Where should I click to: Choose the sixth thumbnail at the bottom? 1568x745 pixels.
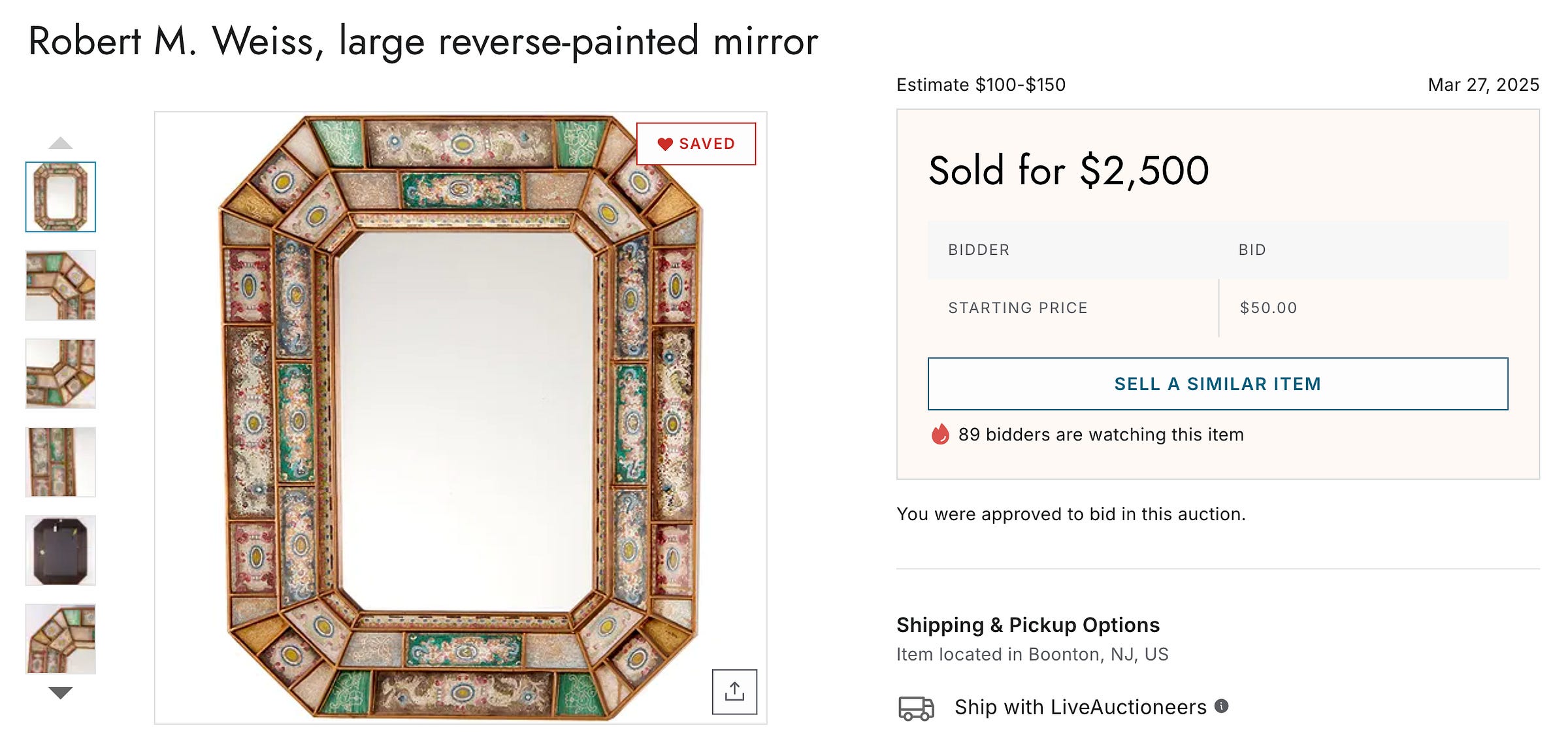pyautogui.click(x=61, y=638)
